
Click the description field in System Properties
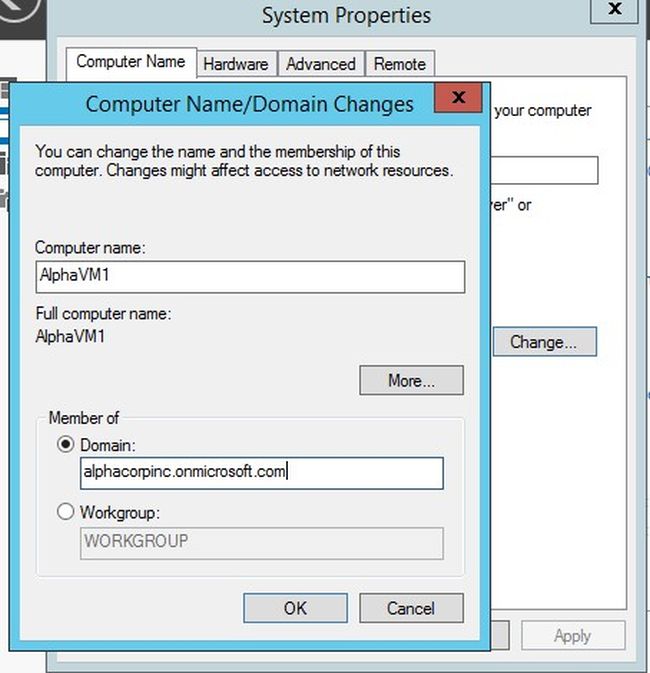[544, 170]
